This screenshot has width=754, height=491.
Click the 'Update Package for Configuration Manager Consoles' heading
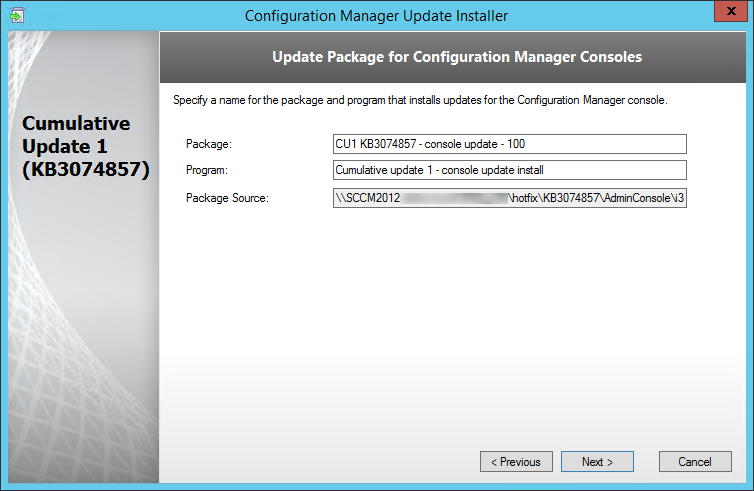click(x=457, y=57)
